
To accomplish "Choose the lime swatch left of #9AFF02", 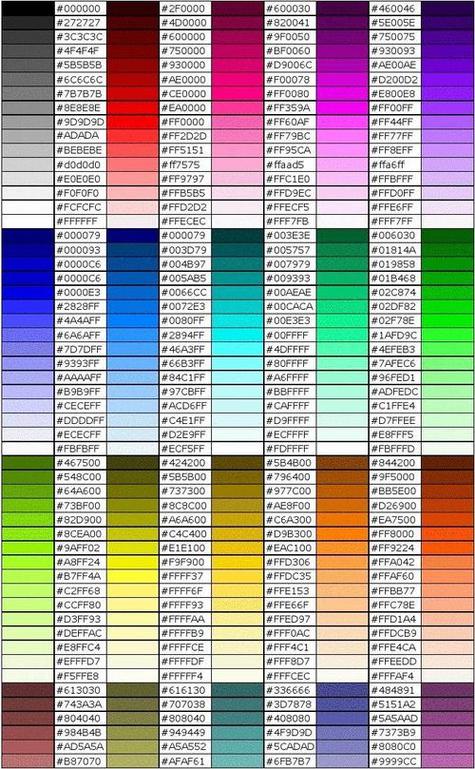I will coord(28,548).
